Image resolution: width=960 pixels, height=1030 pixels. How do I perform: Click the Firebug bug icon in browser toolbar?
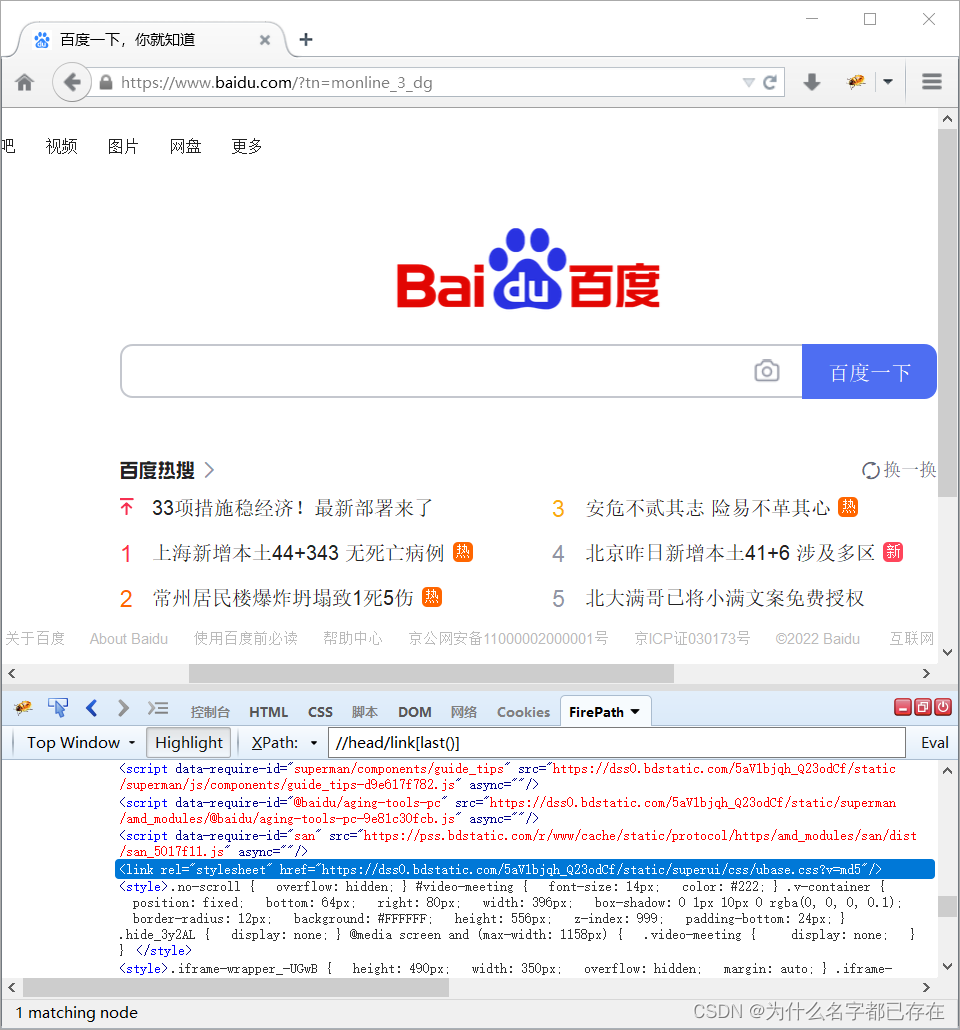pyautogui.click(x=856, y=82)
